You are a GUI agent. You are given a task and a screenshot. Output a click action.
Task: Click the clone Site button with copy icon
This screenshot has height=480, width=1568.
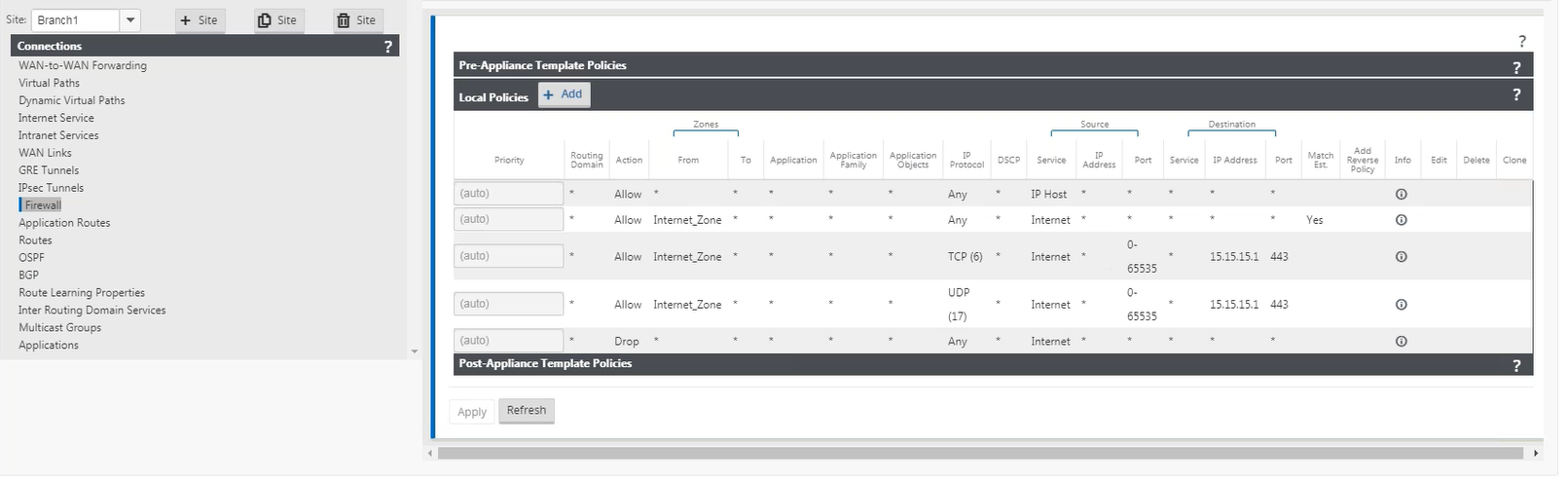278,20
